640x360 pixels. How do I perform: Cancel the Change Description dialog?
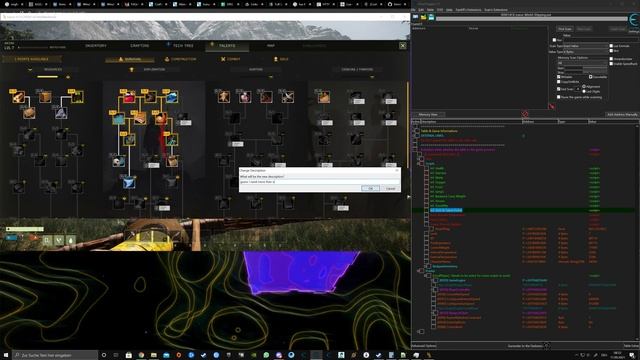point(390,188)
